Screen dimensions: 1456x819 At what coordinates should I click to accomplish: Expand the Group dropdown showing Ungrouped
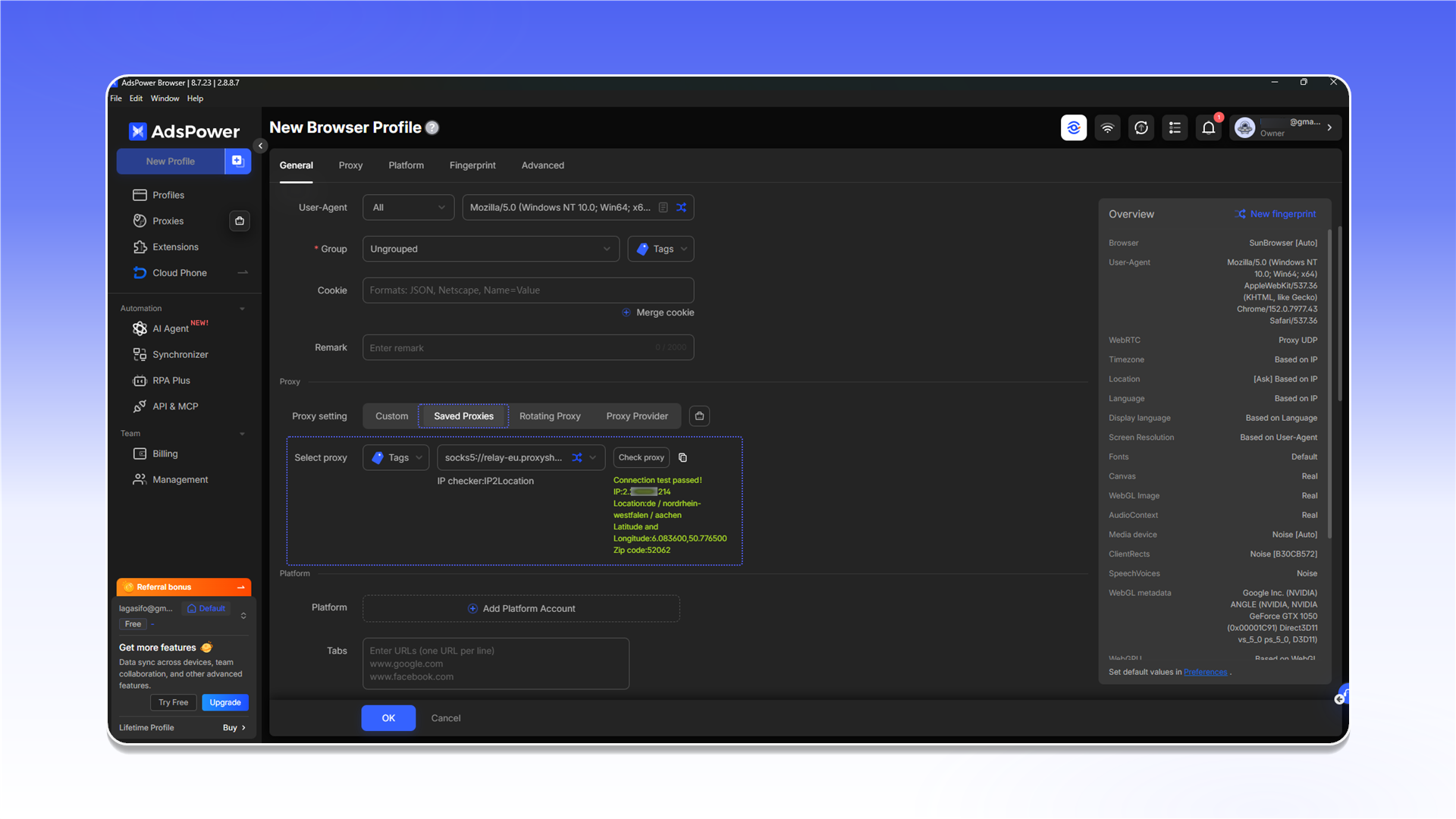(491, 249)
